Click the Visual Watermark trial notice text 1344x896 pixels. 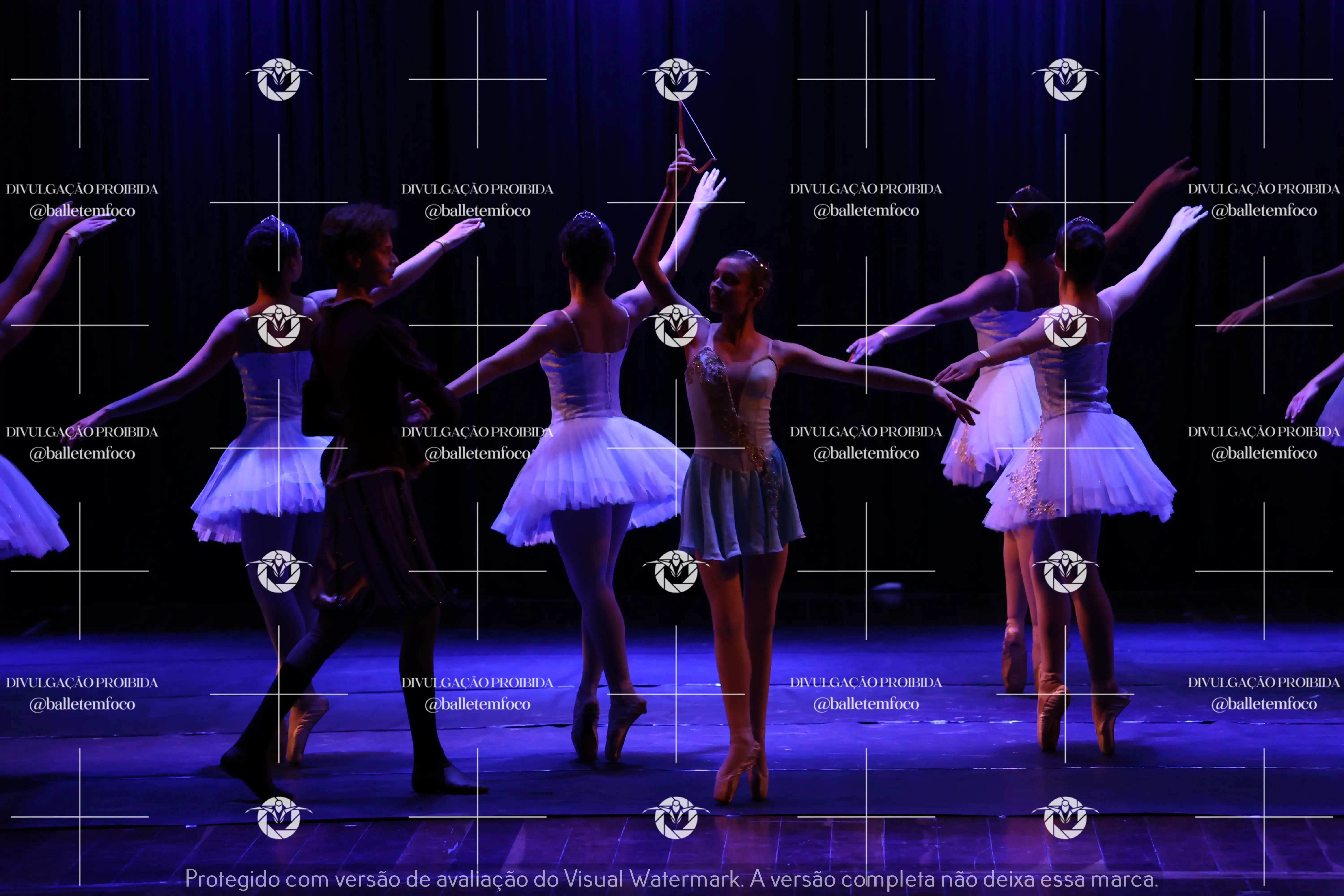671,878
